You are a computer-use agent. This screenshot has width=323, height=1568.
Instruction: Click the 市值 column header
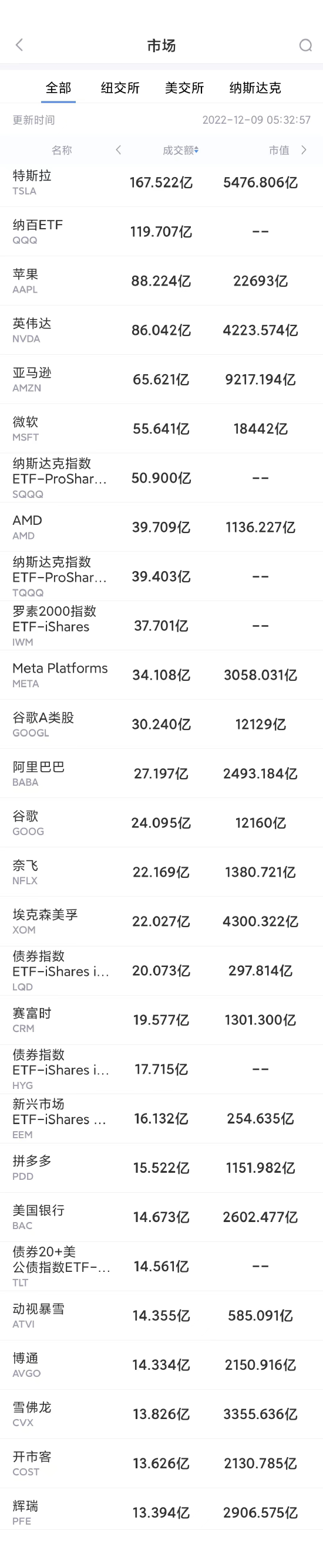(278, 150)
